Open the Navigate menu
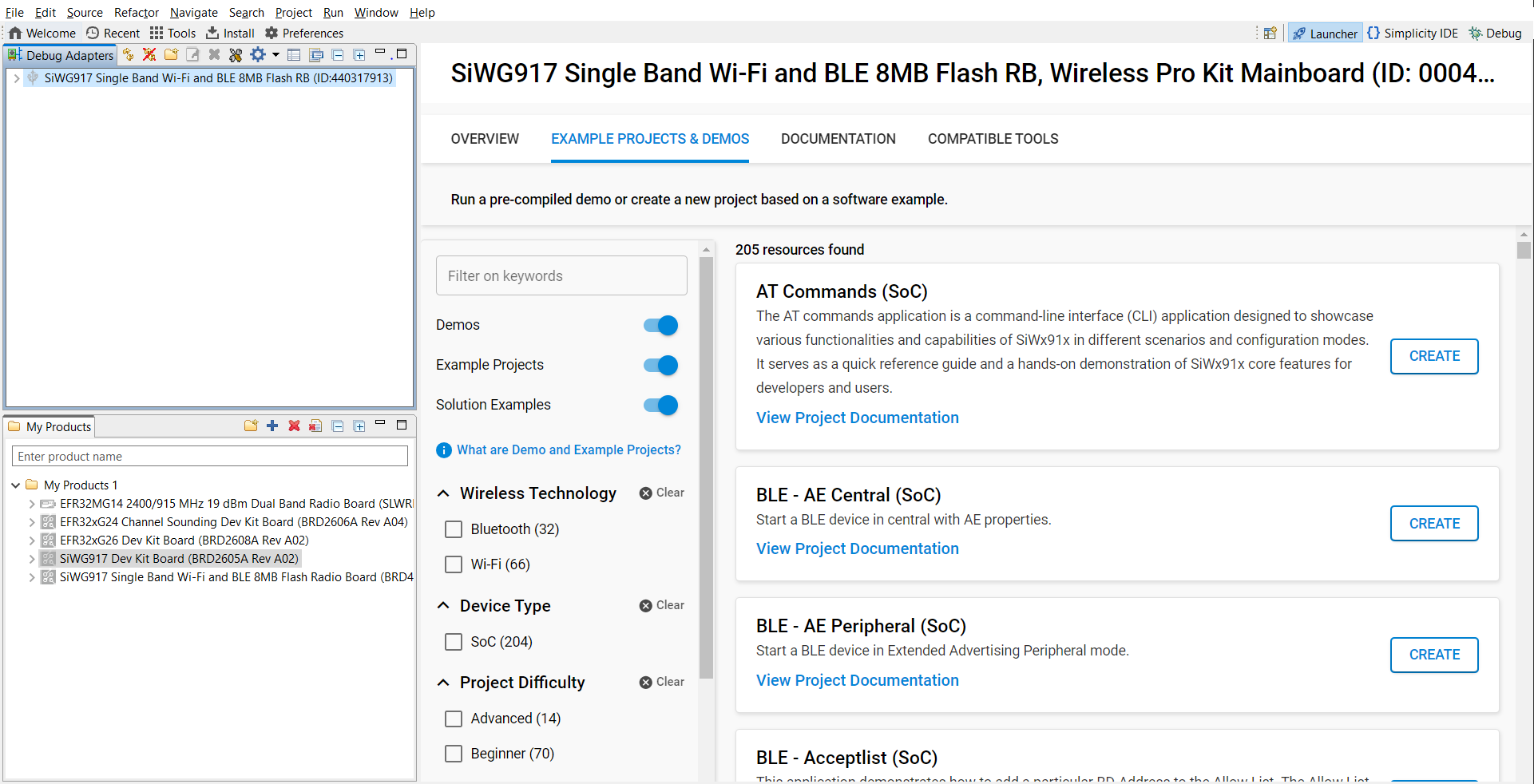This screenshot has height=784, width=1534. (x=193, y=12)
